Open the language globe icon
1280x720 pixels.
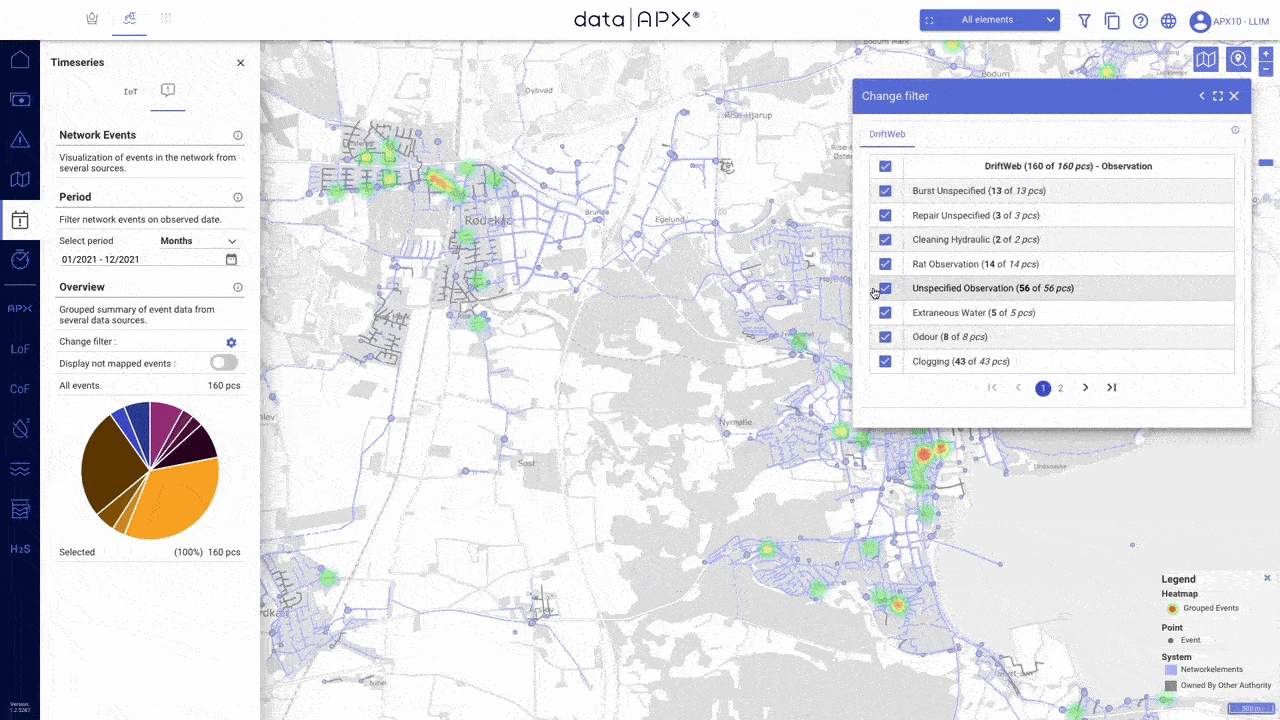point(1168,20)
